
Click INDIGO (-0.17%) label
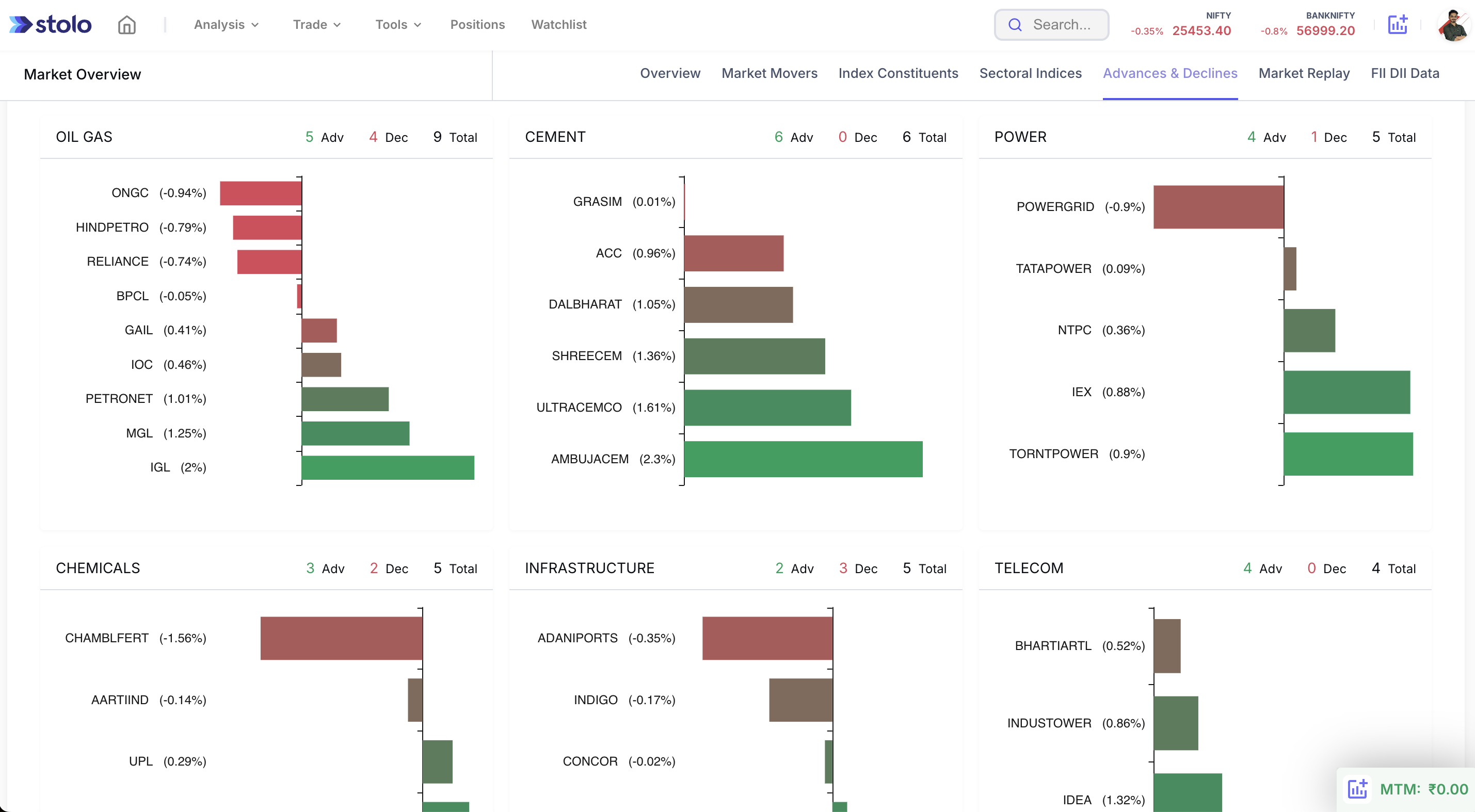click(624, 699)
